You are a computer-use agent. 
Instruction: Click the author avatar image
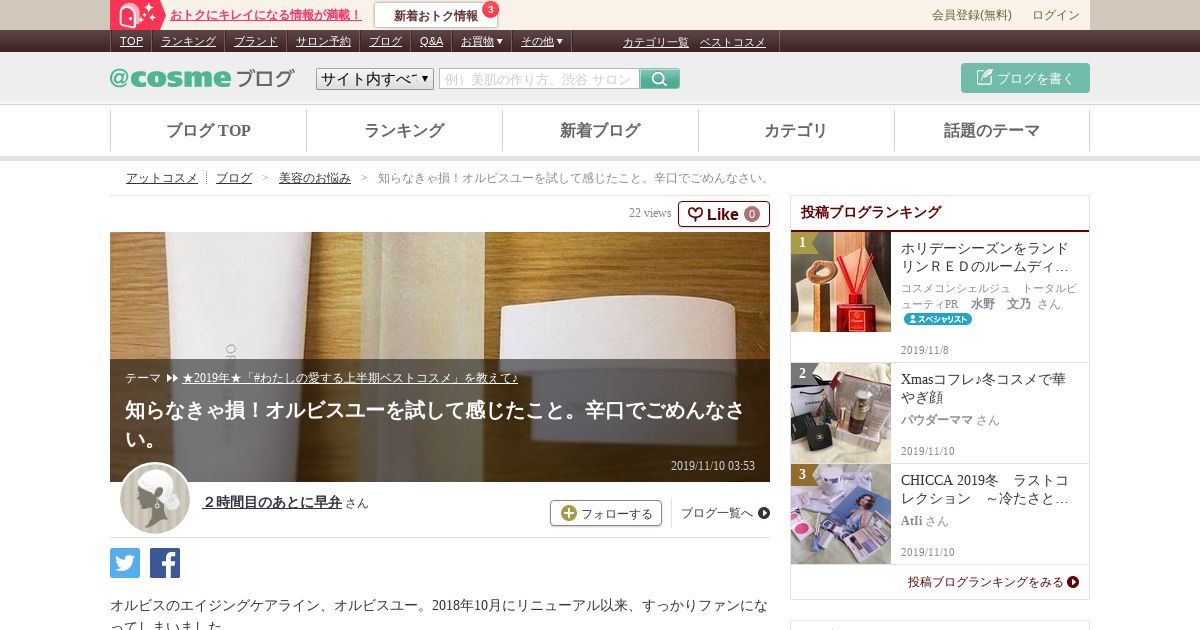click(155, 498)
